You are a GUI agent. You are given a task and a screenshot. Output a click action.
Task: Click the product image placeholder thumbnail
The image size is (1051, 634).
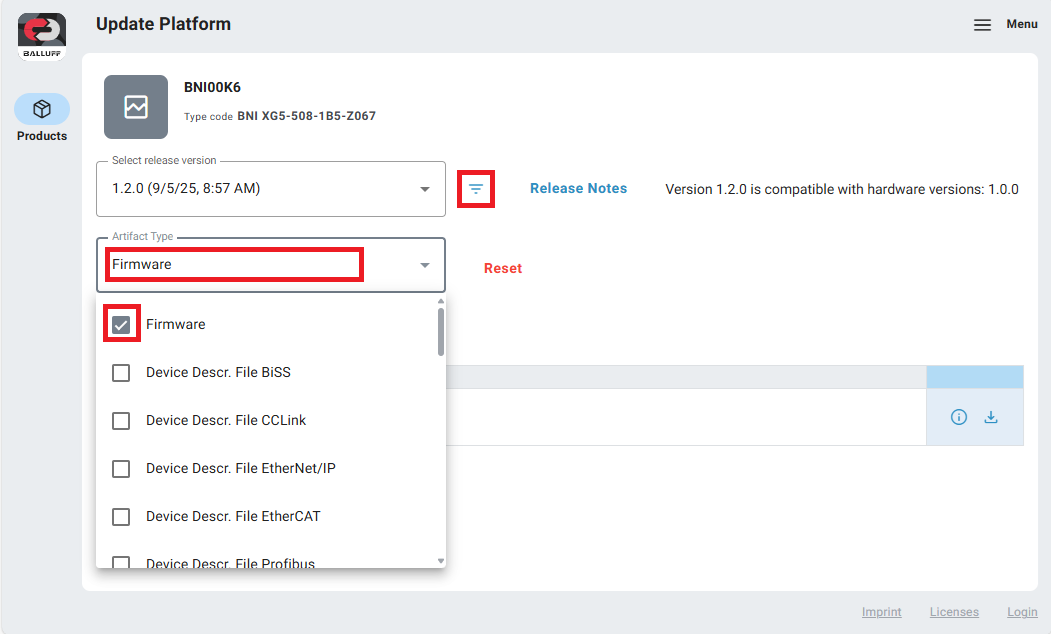136,106
